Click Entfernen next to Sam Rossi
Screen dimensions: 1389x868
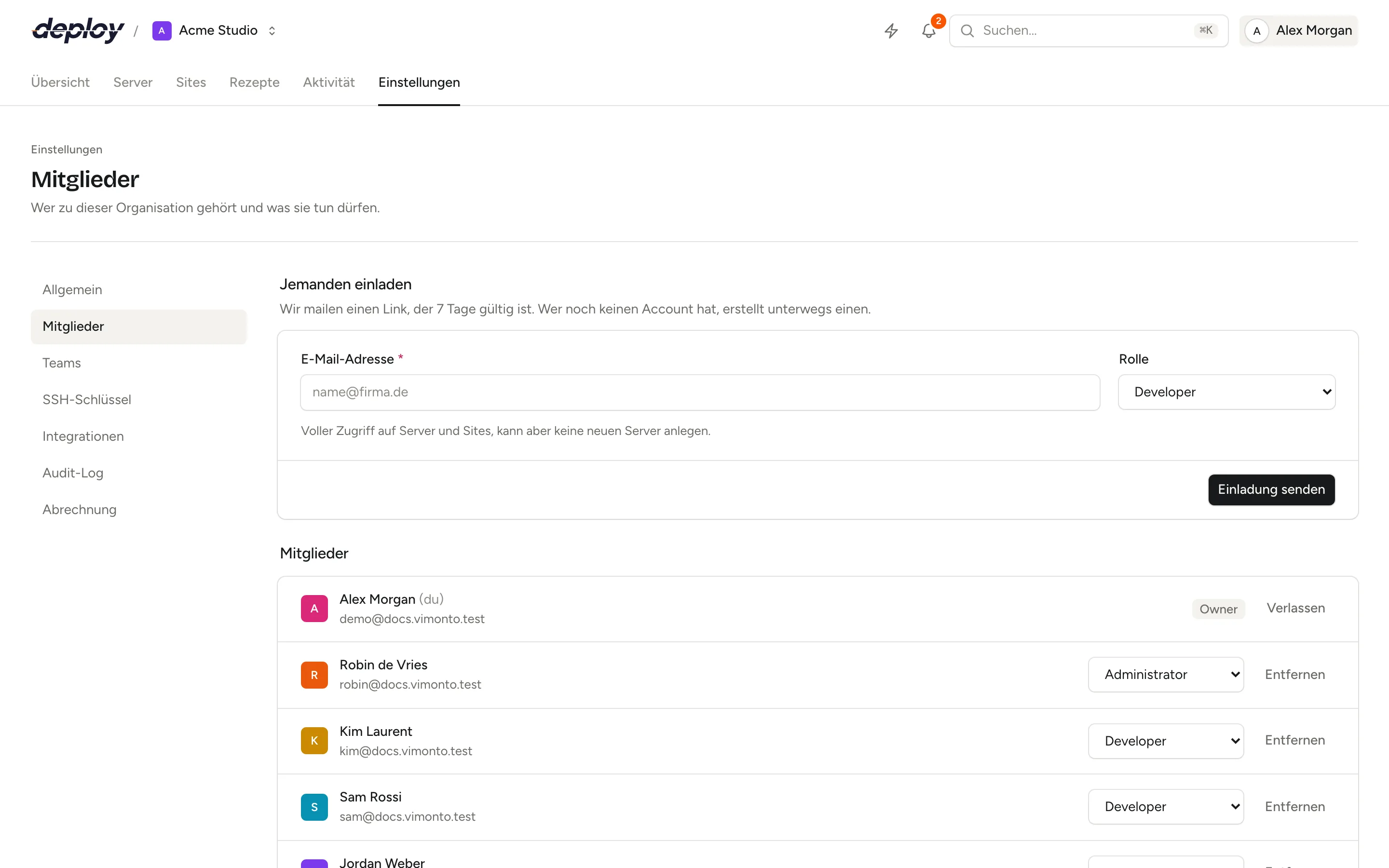(1295, 807)
